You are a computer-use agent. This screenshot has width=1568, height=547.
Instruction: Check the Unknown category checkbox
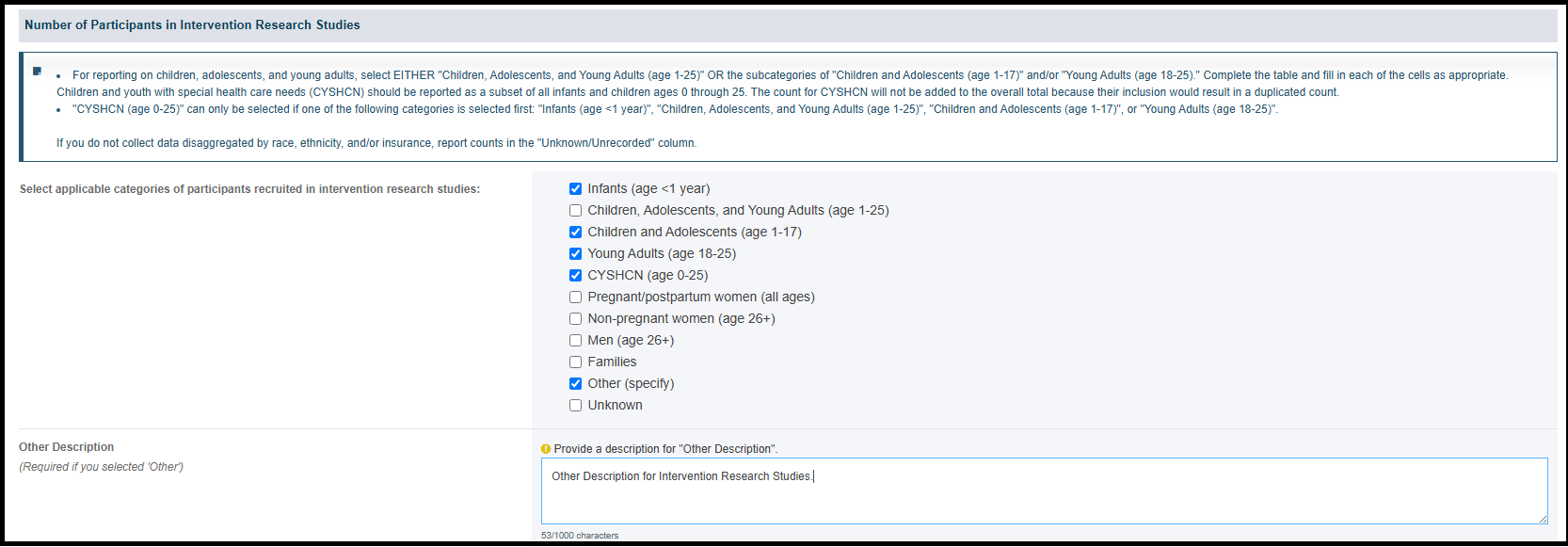coord(575,405)
